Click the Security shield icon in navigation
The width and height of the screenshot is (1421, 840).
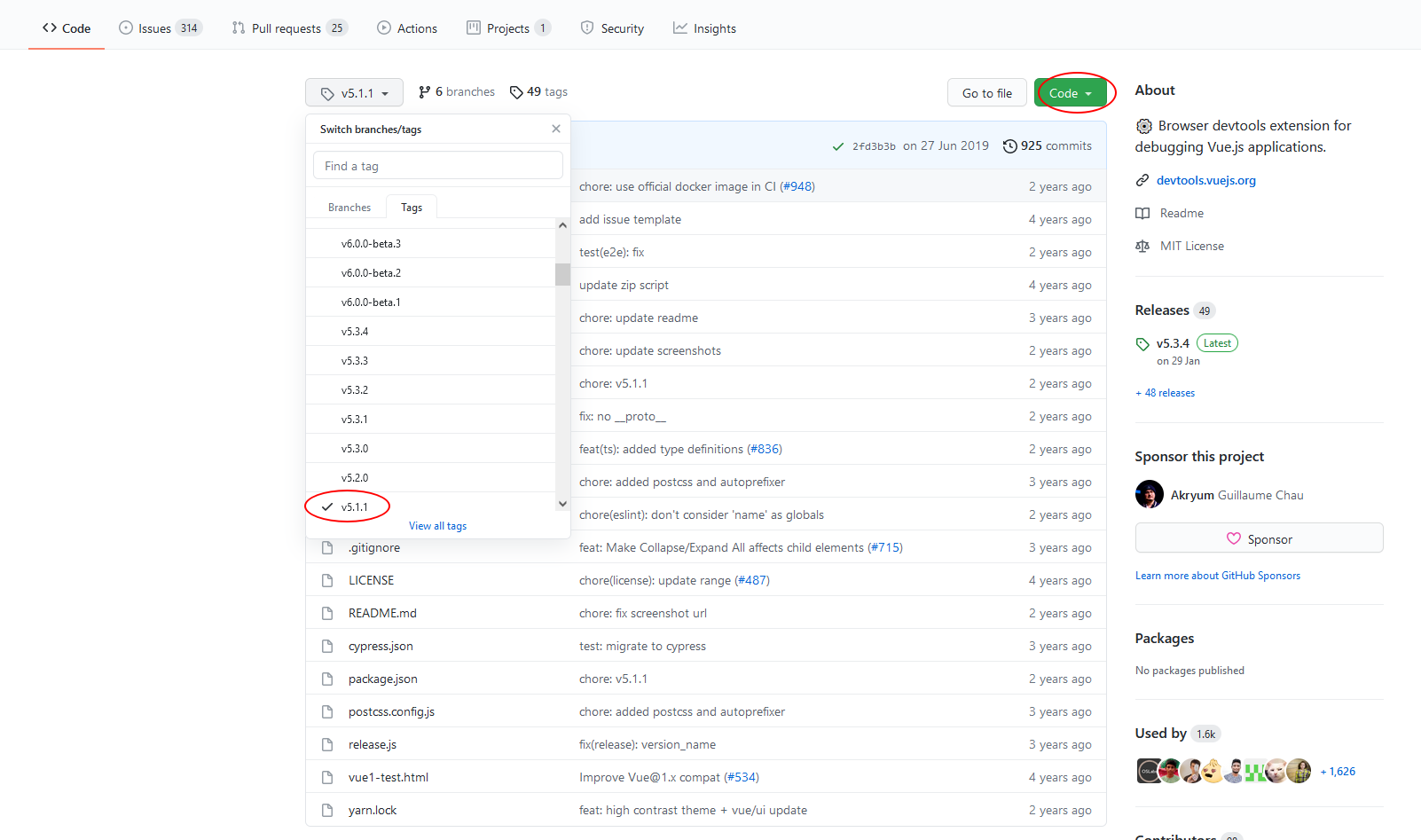pos(586,27)
